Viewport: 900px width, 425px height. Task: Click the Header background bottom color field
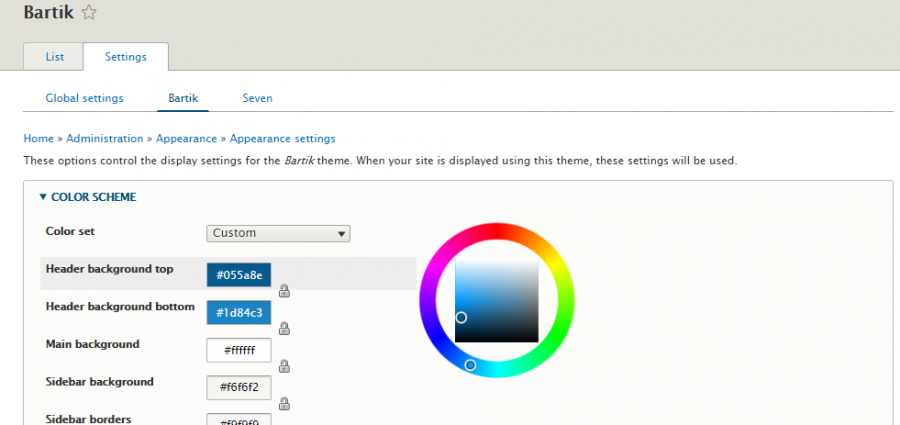[239, 313]
